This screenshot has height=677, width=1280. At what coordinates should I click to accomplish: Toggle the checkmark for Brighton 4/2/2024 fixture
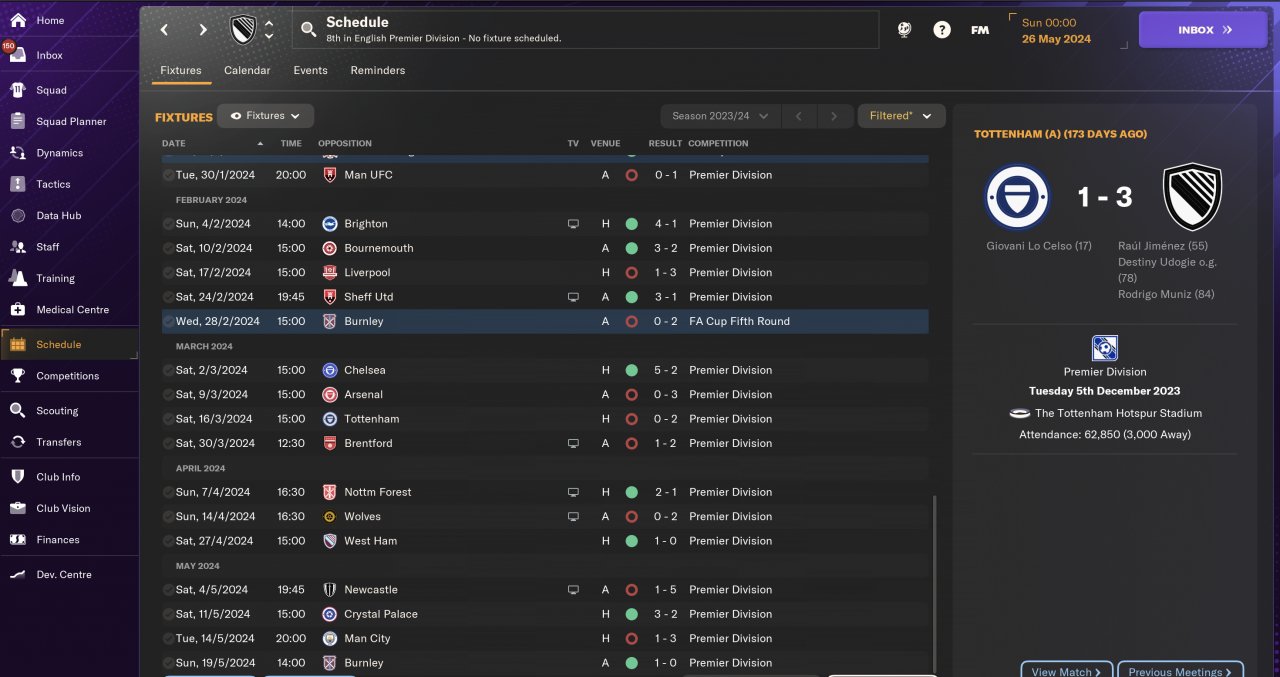point(168,224)
